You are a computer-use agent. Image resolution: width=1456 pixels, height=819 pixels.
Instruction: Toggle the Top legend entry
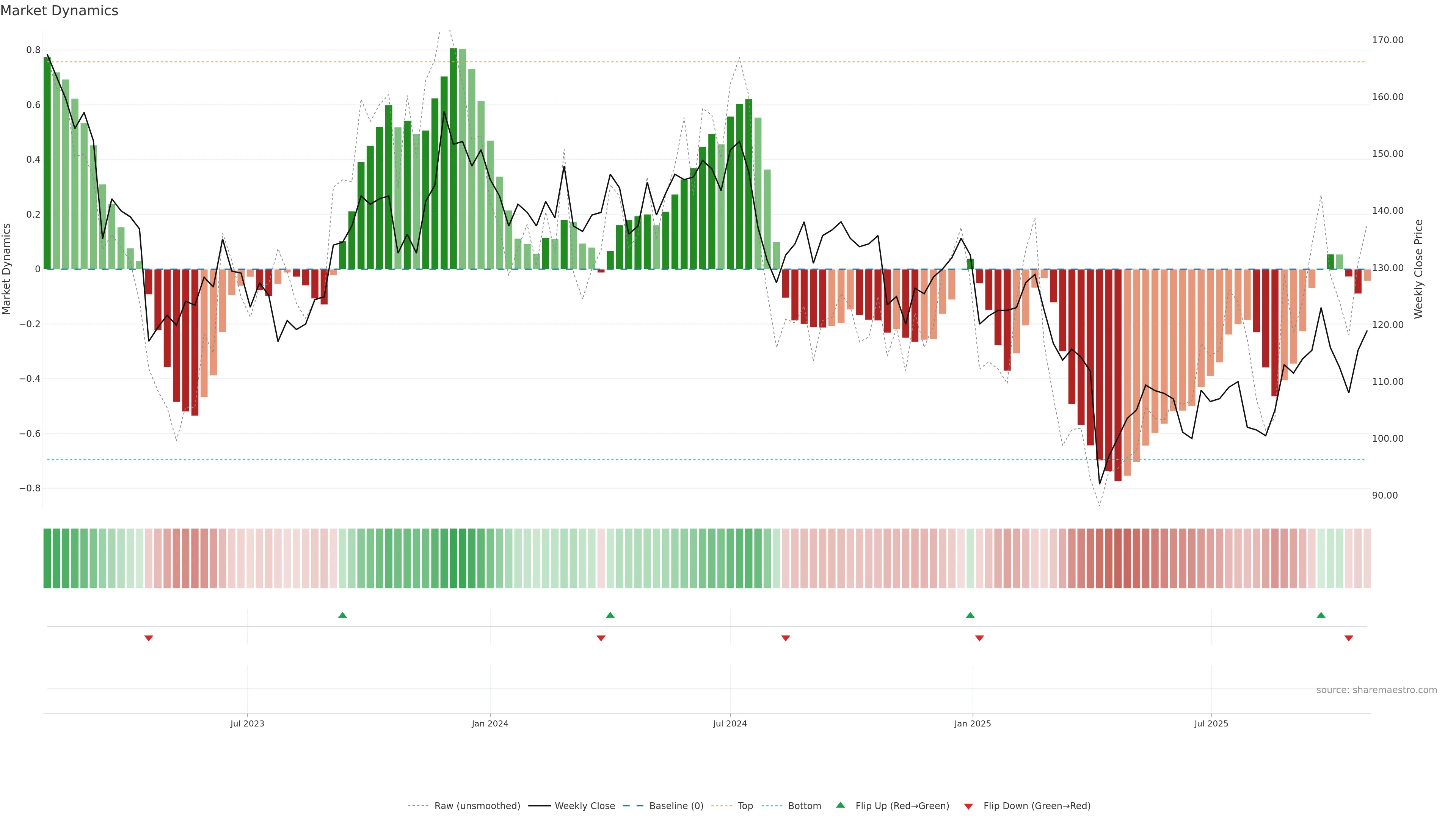745,806
